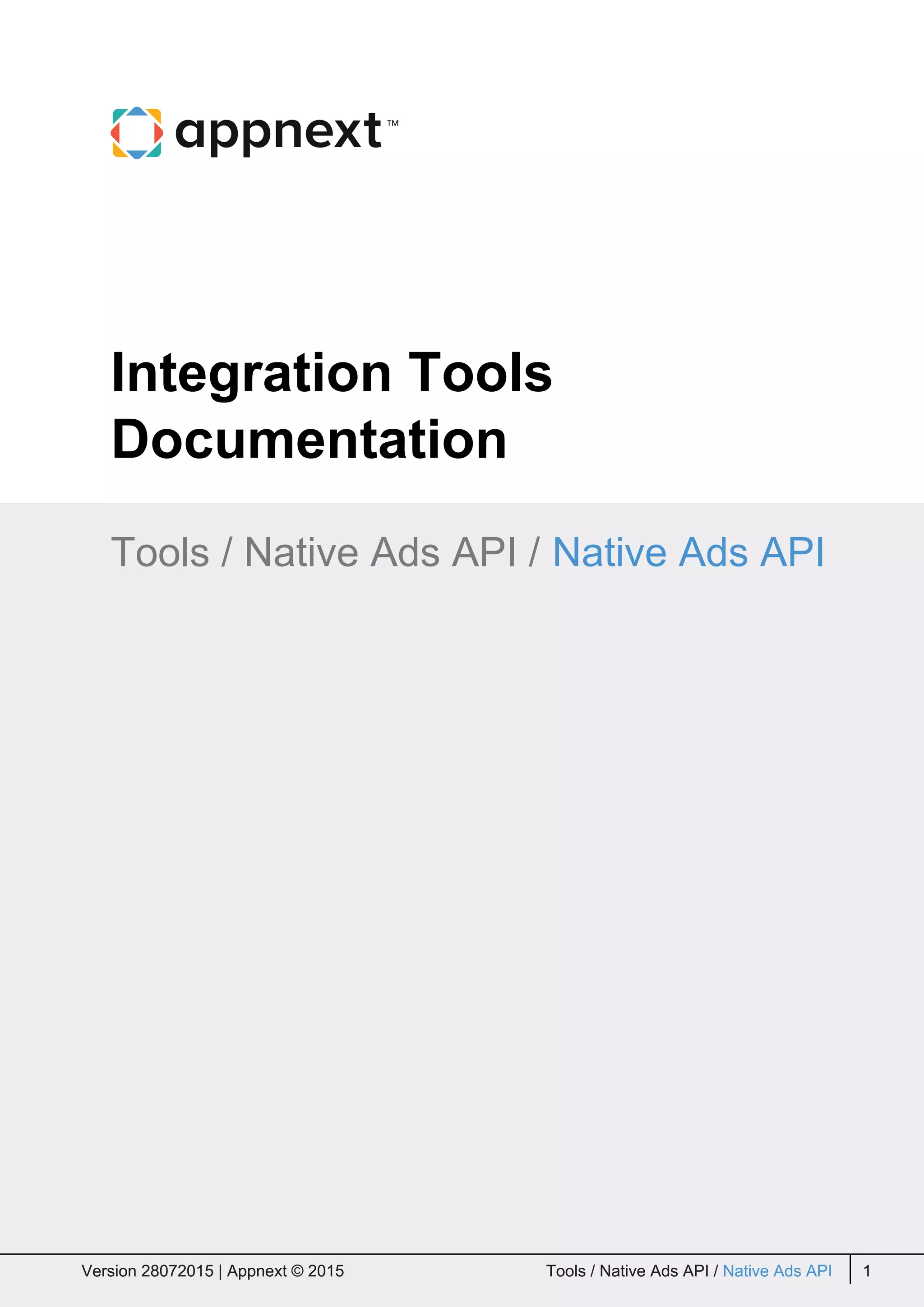Screen dimensions: 924x1307
Task: Click 'Version 28072015 | Appnext © 2015' footer text
Action: pos(213,1271)
